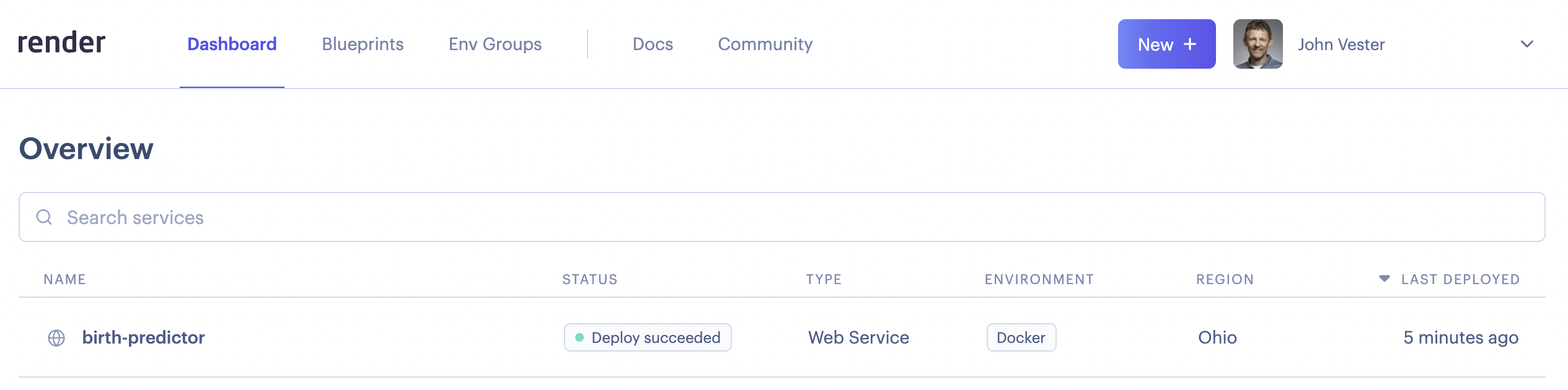Open the Docs page

[651, 44]
